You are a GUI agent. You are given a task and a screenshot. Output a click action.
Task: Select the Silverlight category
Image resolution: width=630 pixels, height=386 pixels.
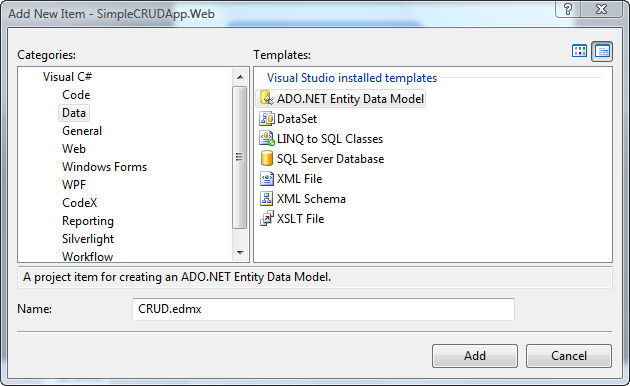pyautogui.click(x=88, y=239)
